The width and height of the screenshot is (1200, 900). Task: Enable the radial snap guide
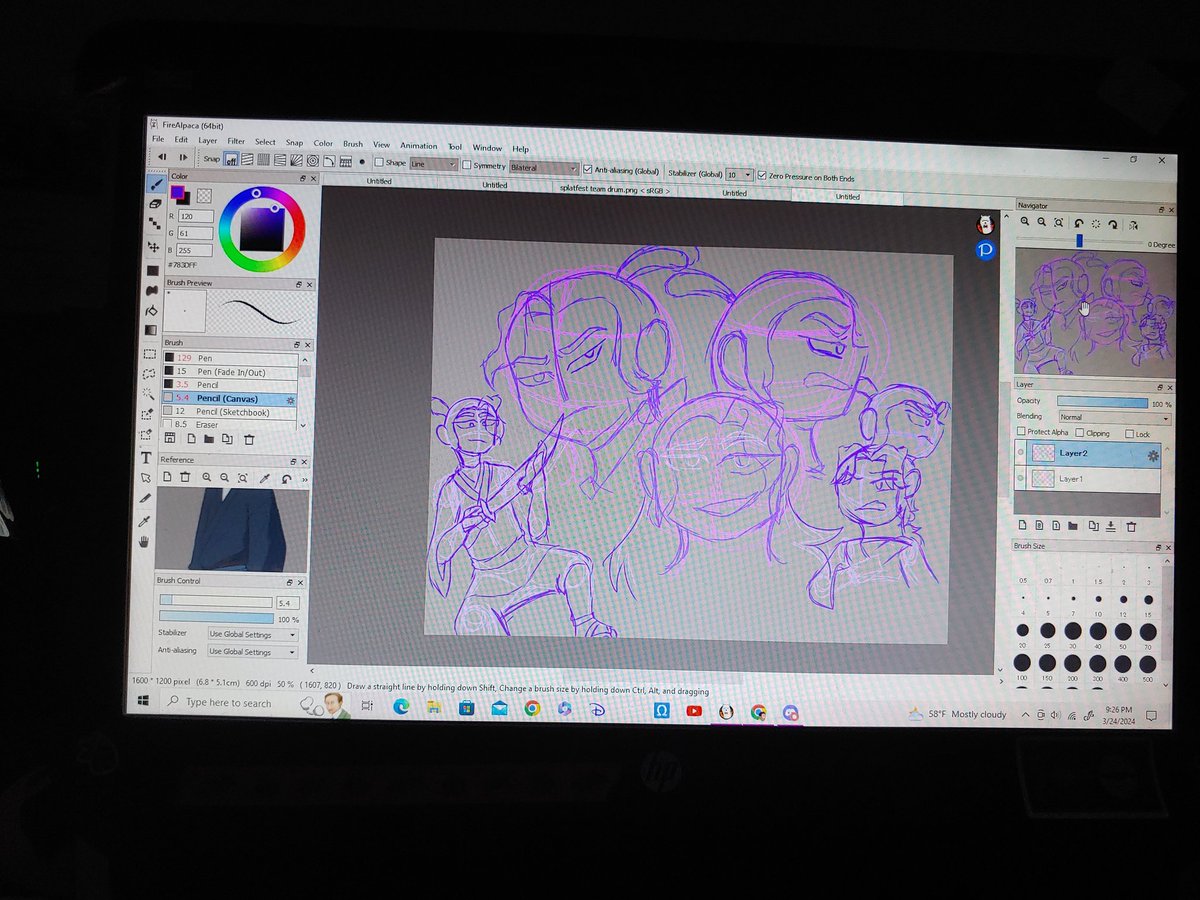[x=297, y=160]
